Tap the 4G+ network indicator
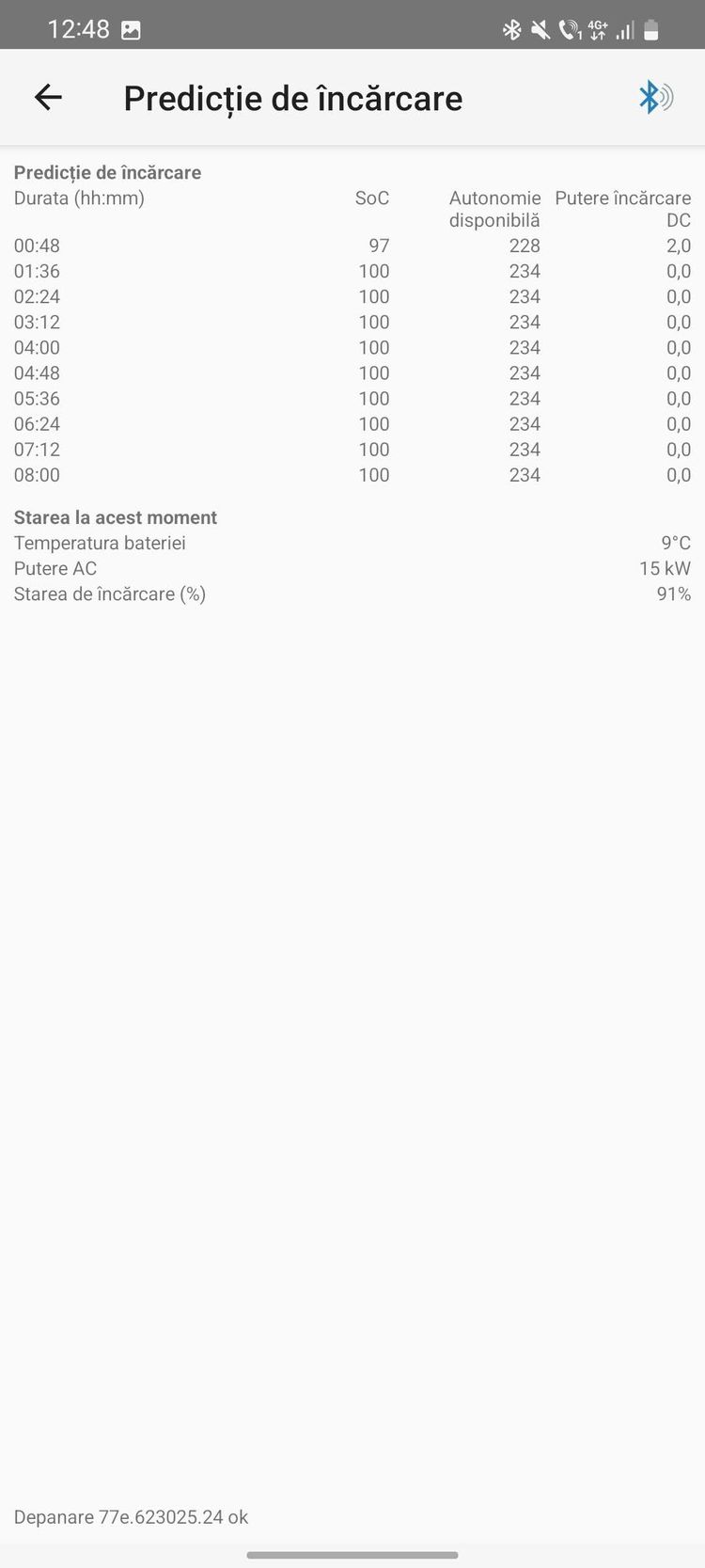The width and height of the screenshot is (705, 1568). coord(597,30)
